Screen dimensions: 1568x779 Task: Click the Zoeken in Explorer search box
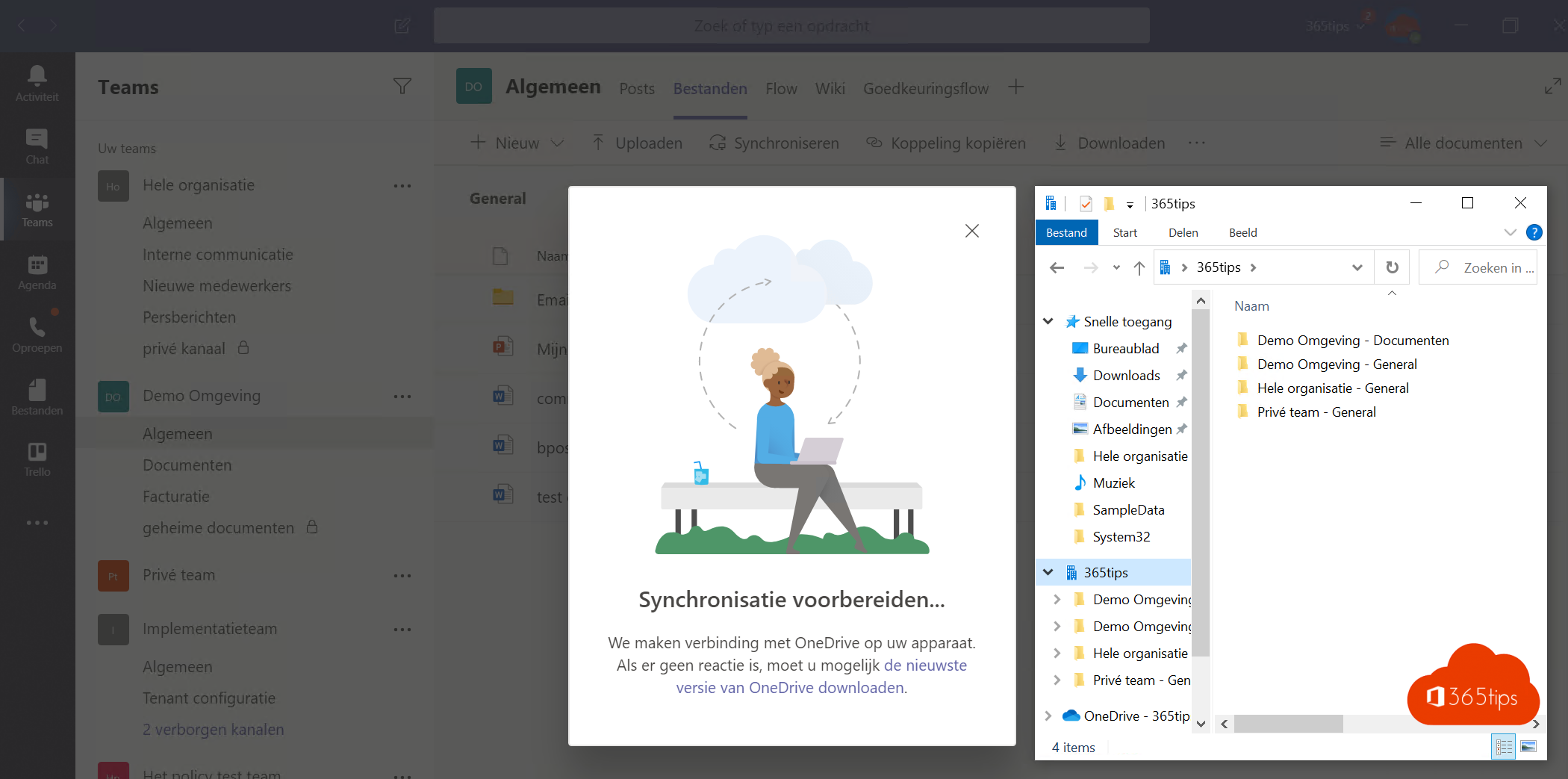[x=1478, y=267]
